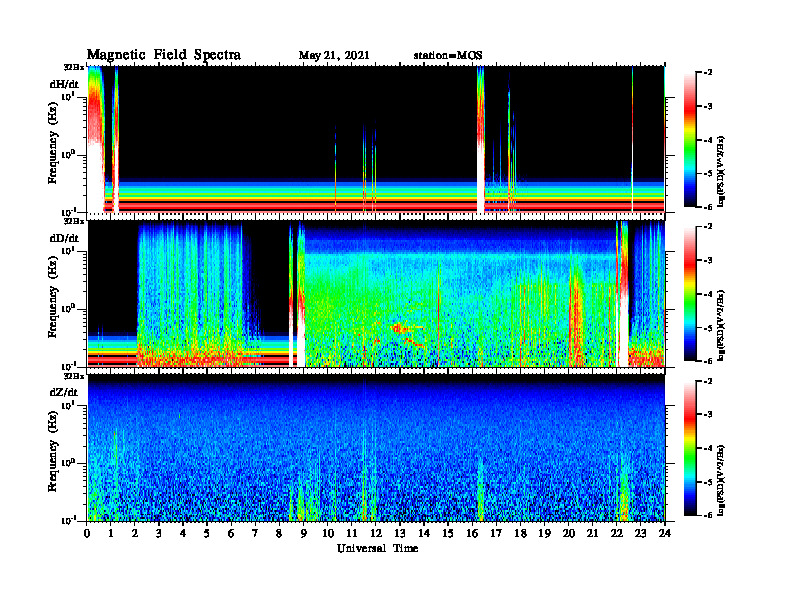792x612 pixels.
Task: Click the date "May 21, 2021"
Action: tap(334, 56)
